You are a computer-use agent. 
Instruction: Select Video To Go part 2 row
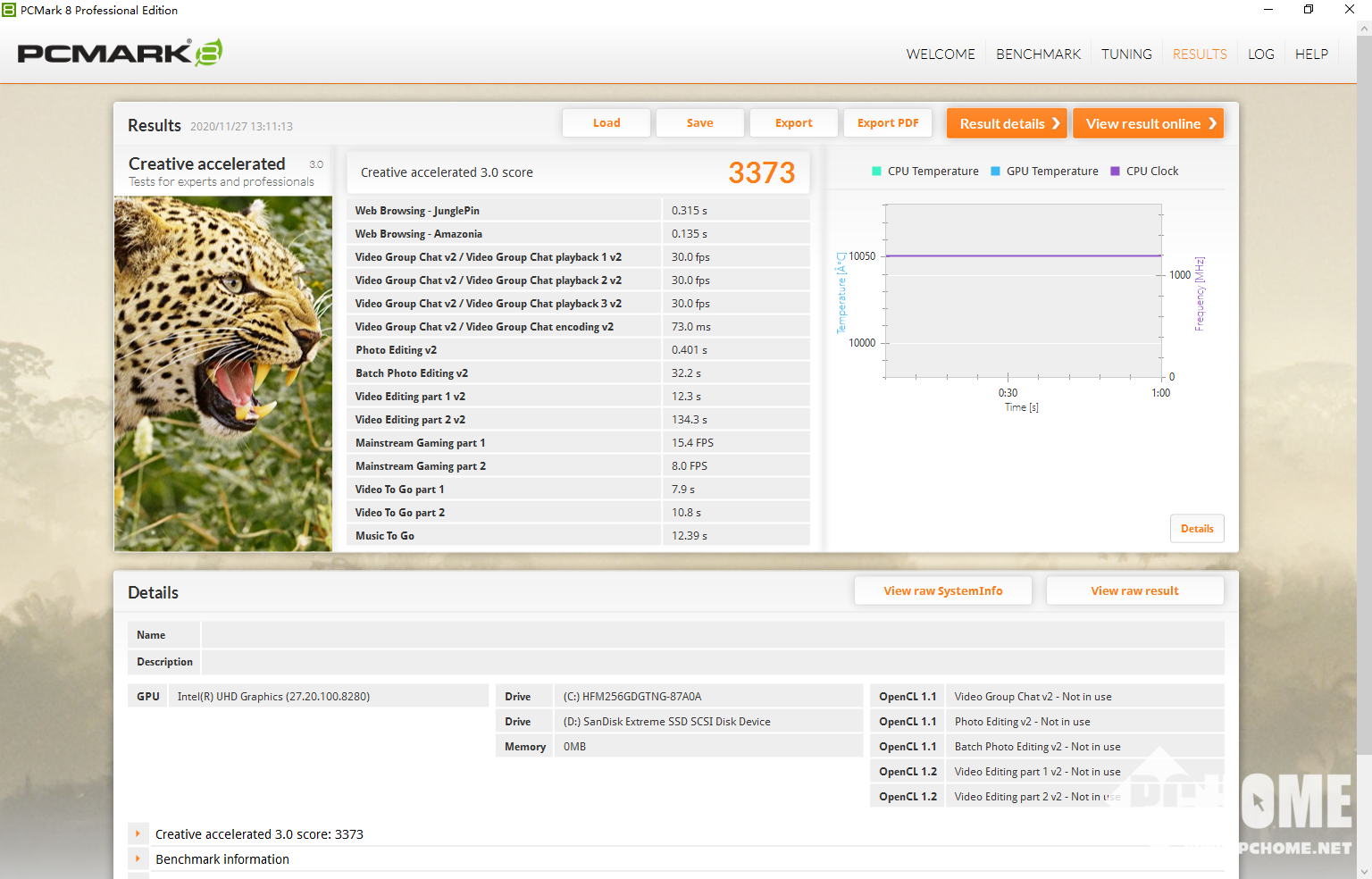[x=578, y=513]
